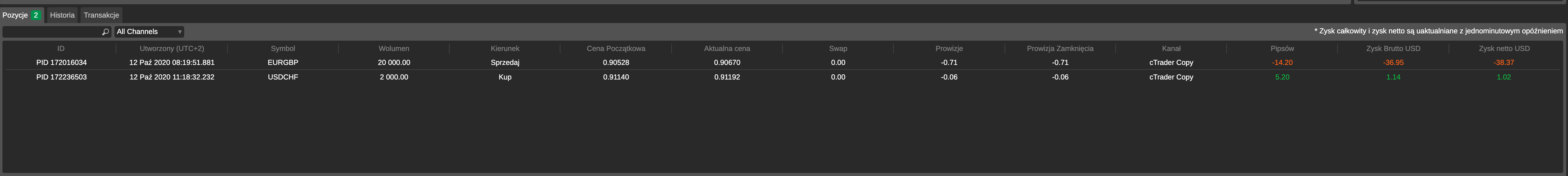Click the EURGBP symbol cell

[x=283, y=62]
